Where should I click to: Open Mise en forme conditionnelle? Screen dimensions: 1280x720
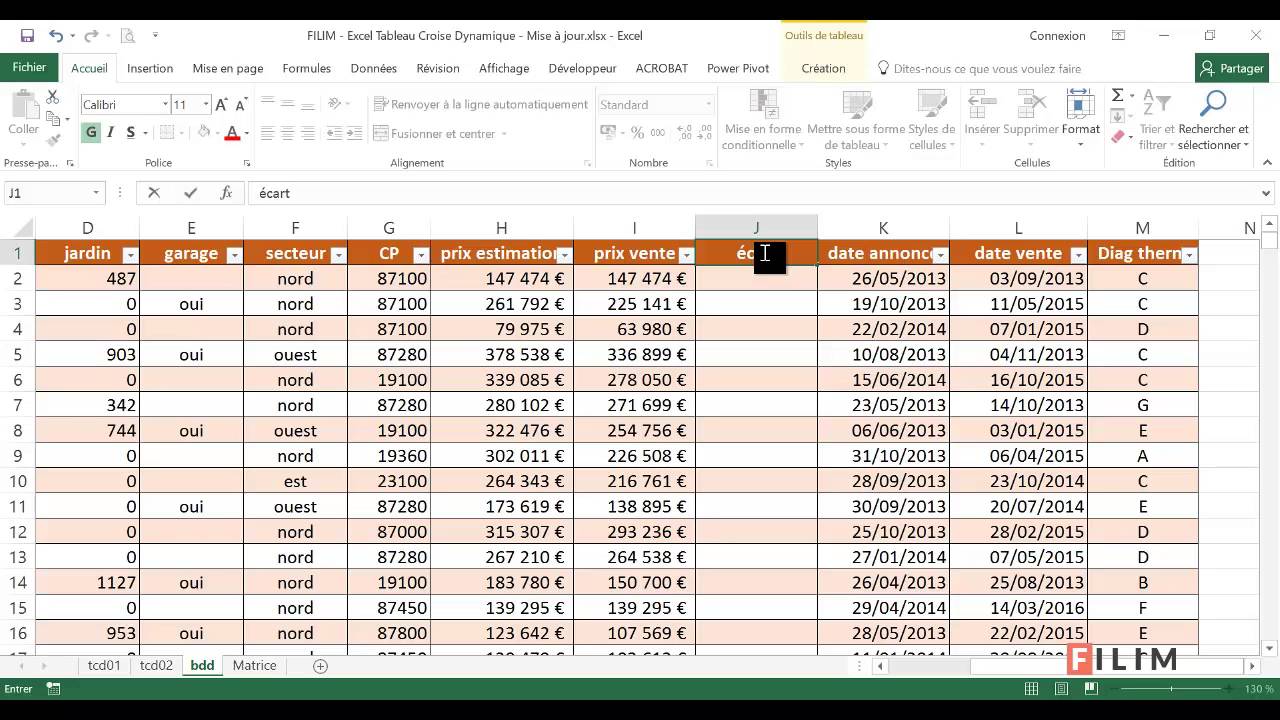pos(762,121)
